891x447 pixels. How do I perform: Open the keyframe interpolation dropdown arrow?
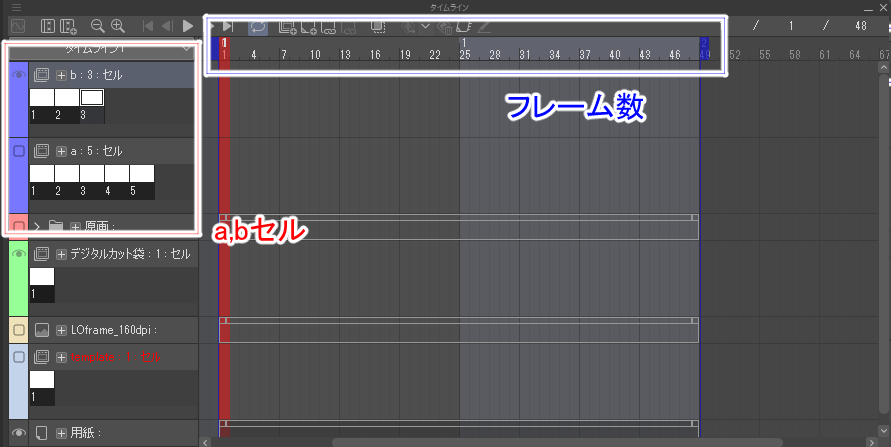click(425, 26)
